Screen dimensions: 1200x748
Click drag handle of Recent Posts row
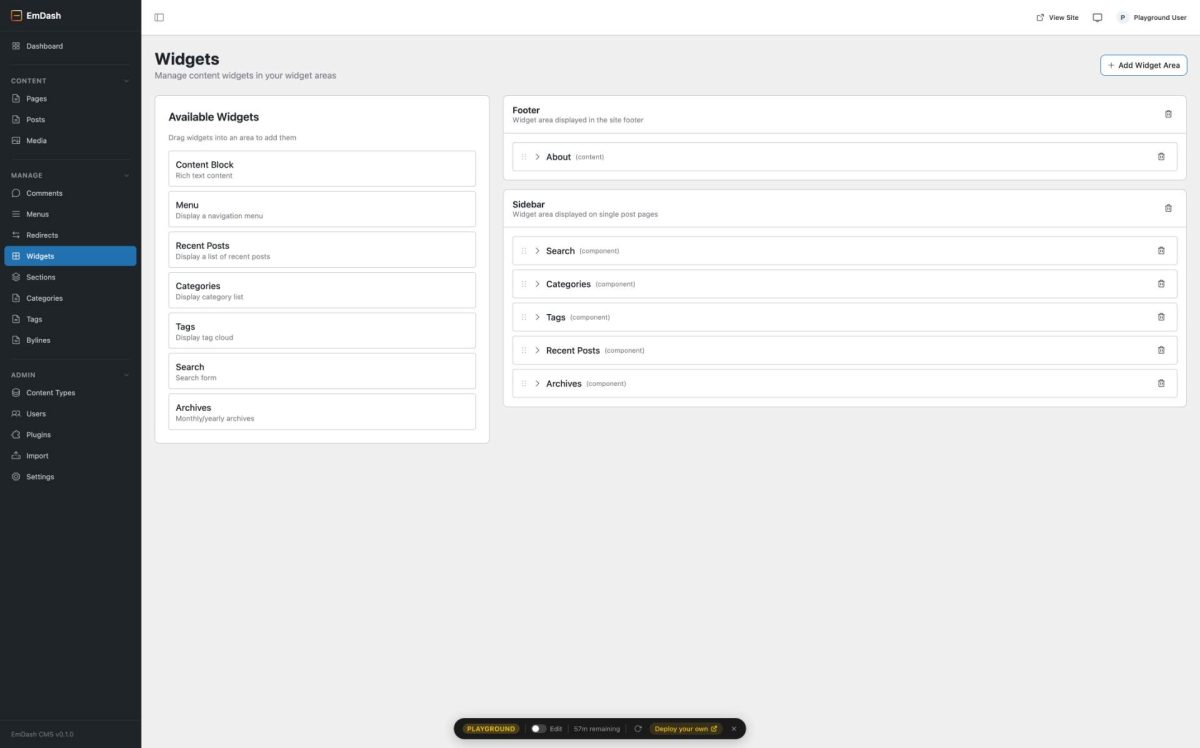click(x=524, y=350)
